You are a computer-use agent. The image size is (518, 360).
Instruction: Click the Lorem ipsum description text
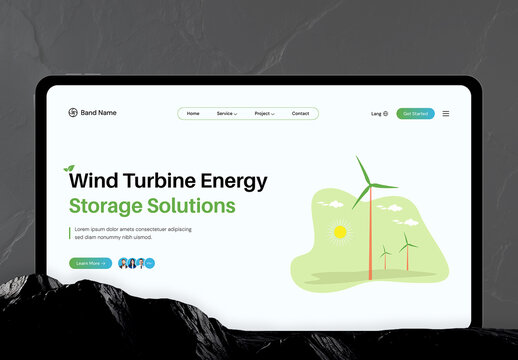click(133, 233)
